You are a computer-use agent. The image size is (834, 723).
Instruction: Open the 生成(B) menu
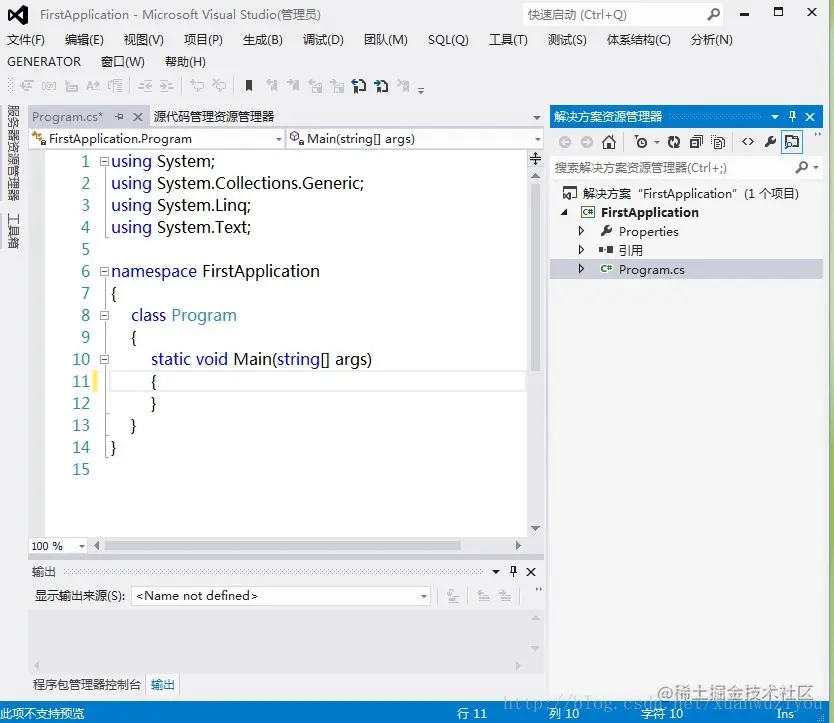pos(262,40)
